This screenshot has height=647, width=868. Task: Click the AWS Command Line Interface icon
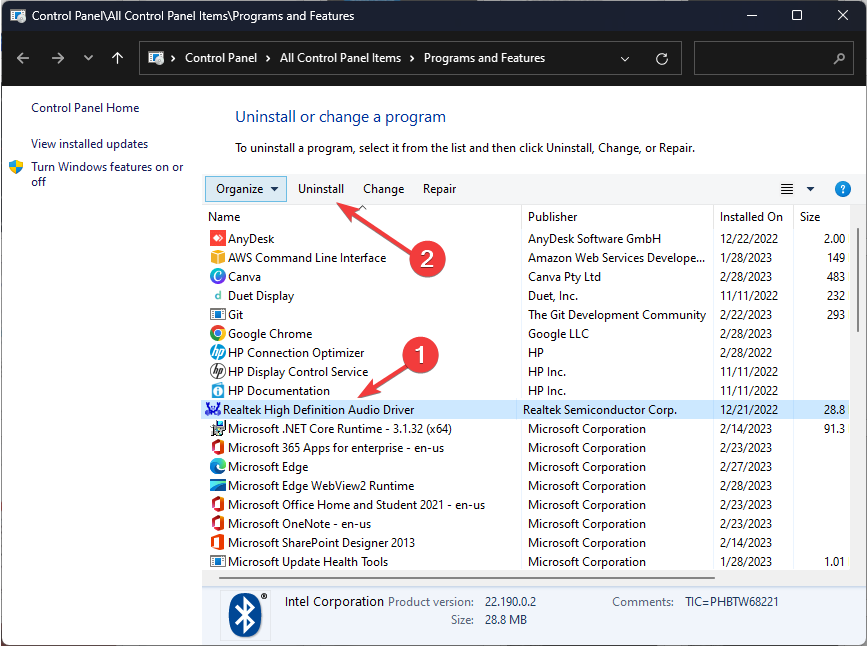pos(218,257)
